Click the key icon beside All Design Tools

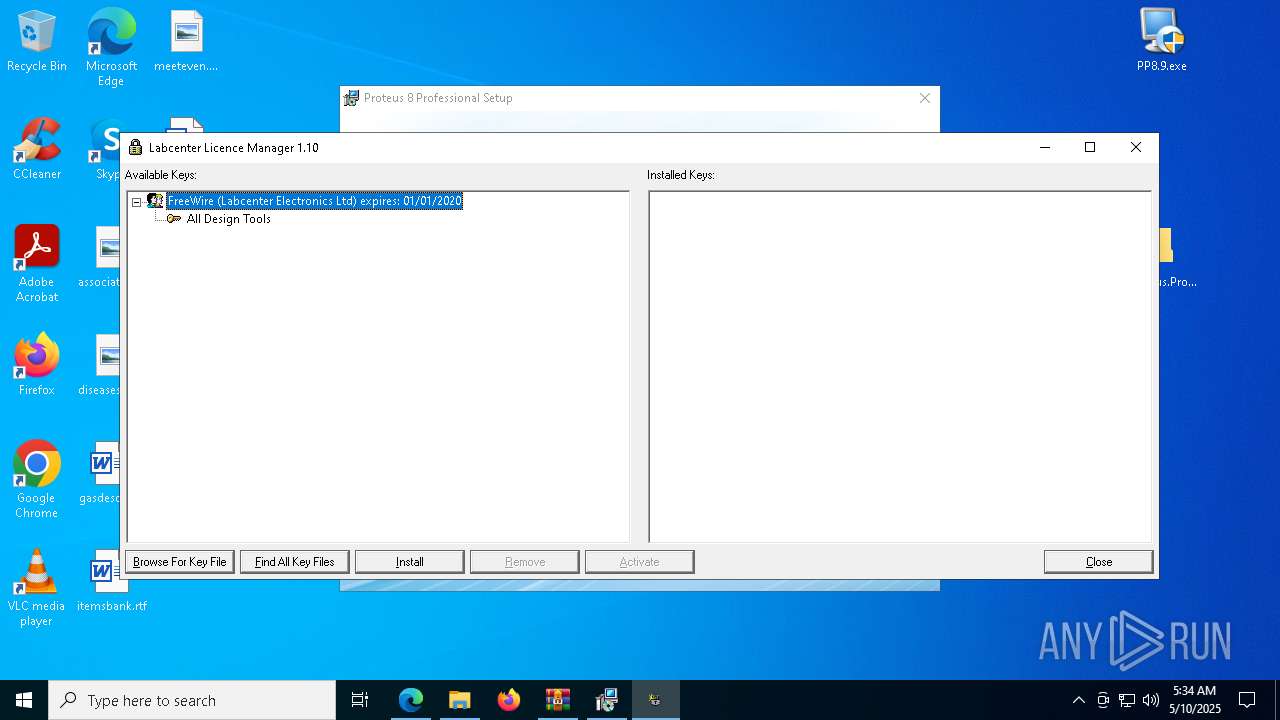point(174,219)
